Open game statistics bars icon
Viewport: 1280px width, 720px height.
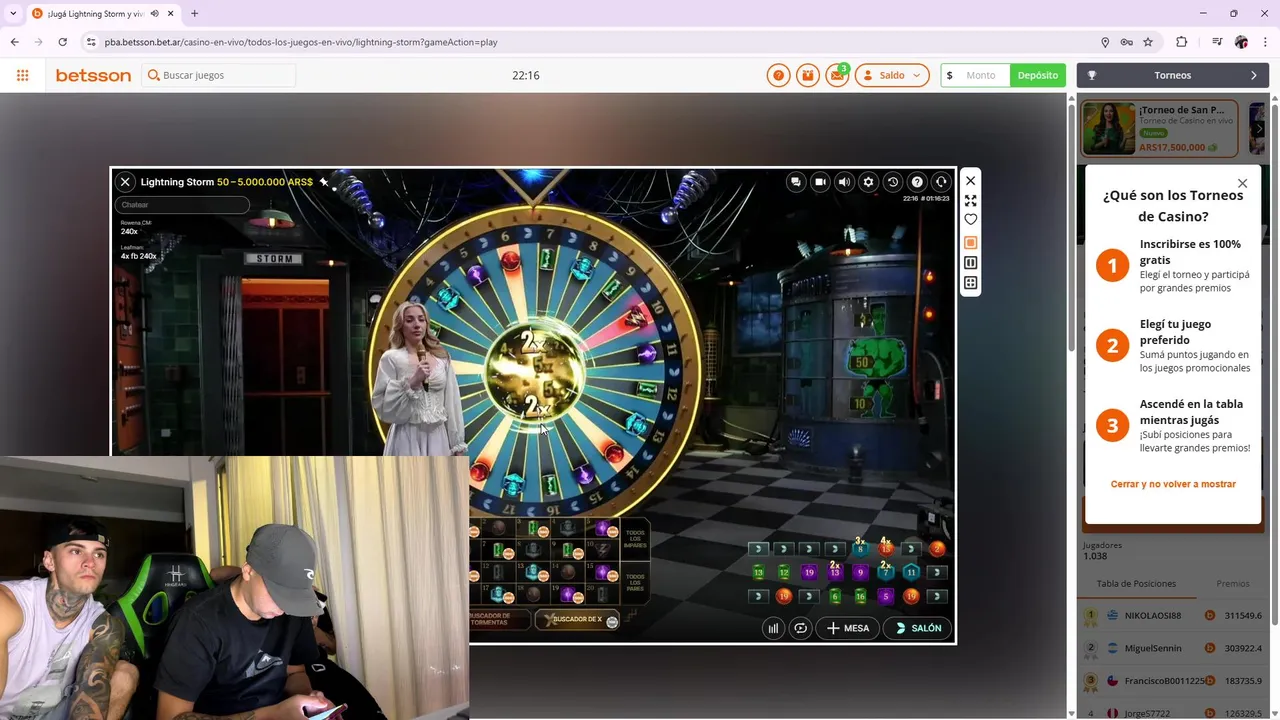[773, 628]
